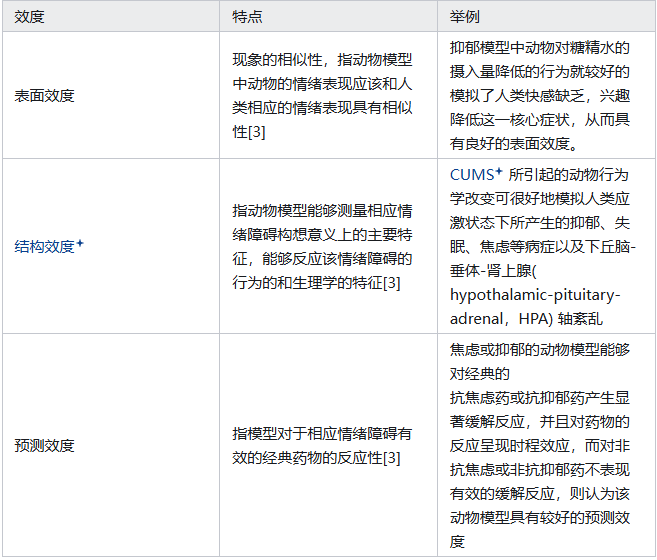Click the text hypothalamic-pituitary-

click(535, 295)
